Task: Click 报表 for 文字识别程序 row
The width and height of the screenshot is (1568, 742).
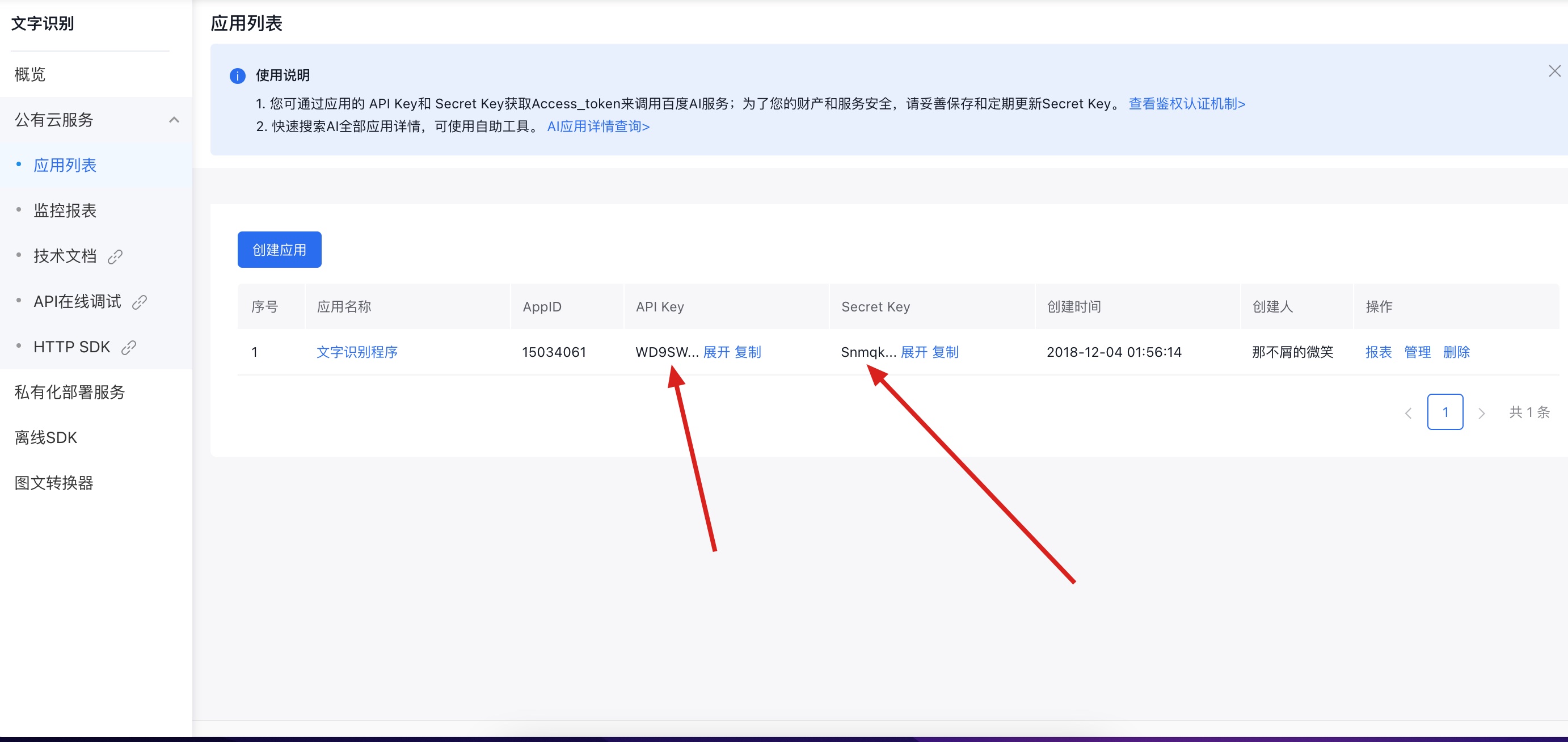Action: click(1378, 352)
